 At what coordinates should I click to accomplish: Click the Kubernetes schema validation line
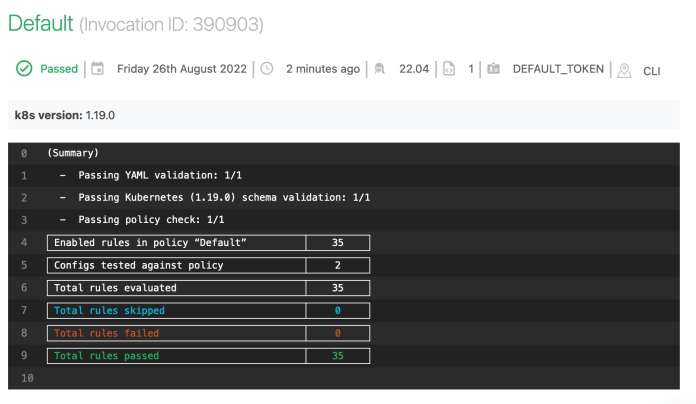(224, 198)
